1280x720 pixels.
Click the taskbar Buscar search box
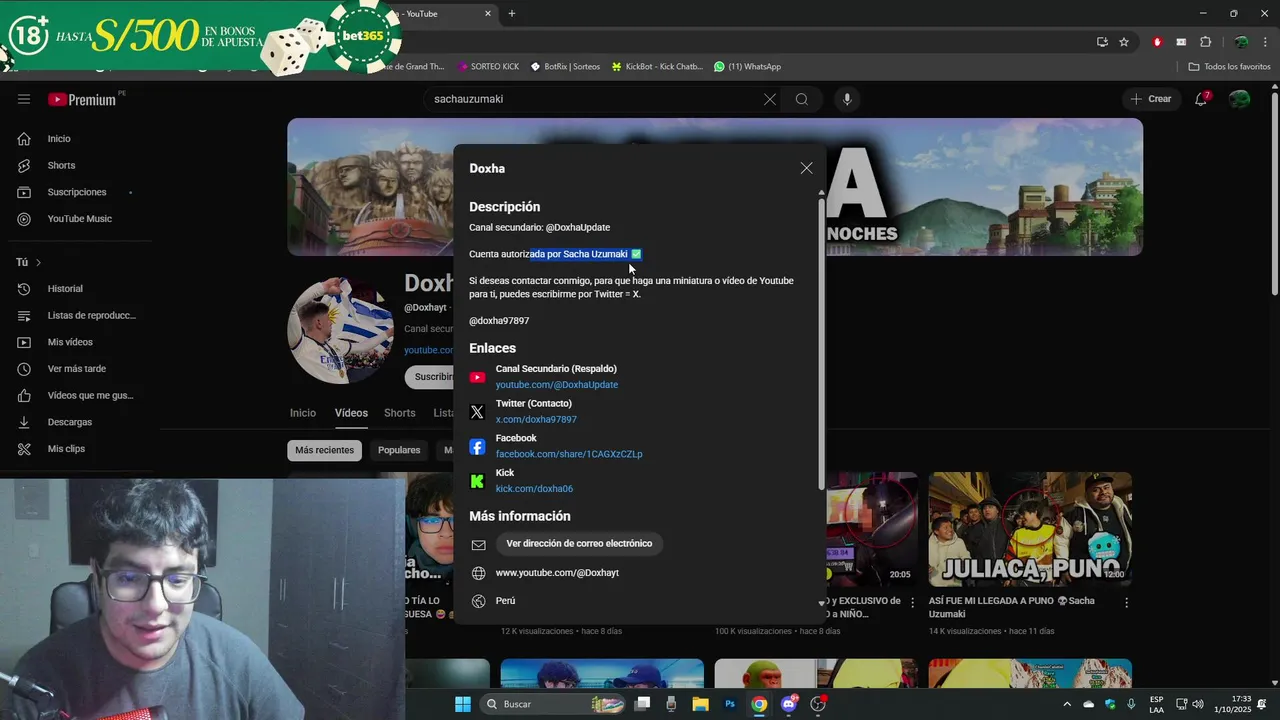pyautogui.click(x=552, y=704)
